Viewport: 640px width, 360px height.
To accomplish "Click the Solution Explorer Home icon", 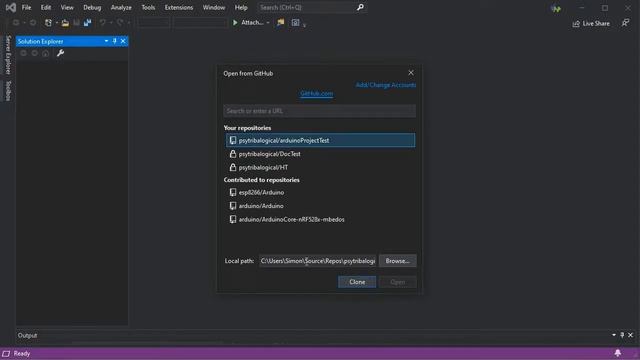I will (46, 53).
